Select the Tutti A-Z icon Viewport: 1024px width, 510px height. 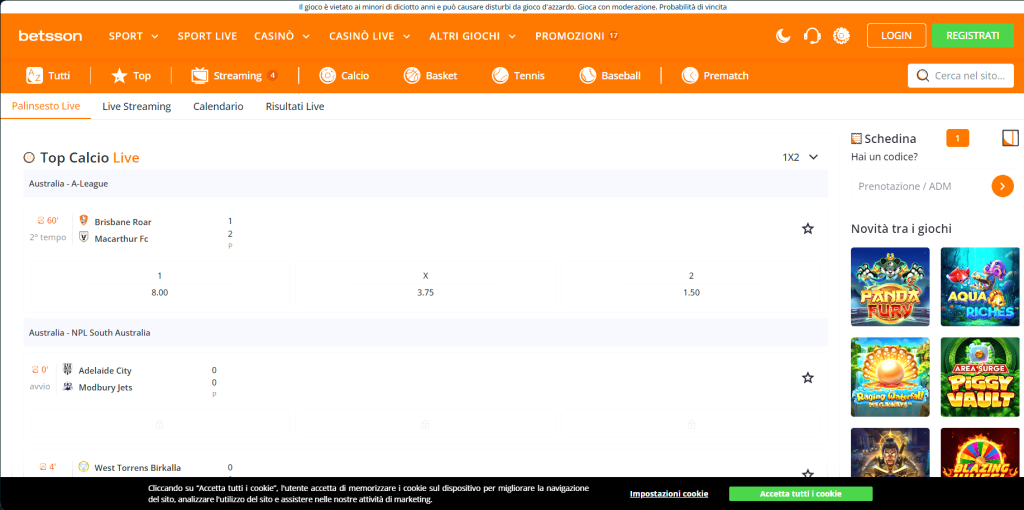[34, 75]
